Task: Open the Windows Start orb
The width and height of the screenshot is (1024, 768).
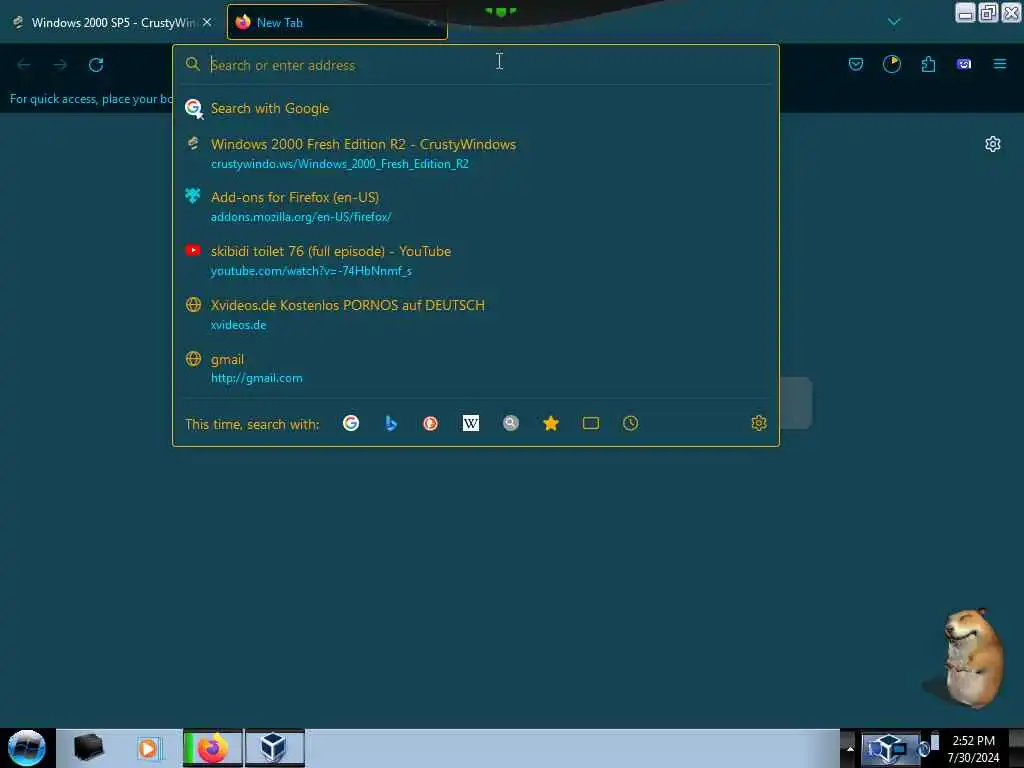Action: point(27,748)
